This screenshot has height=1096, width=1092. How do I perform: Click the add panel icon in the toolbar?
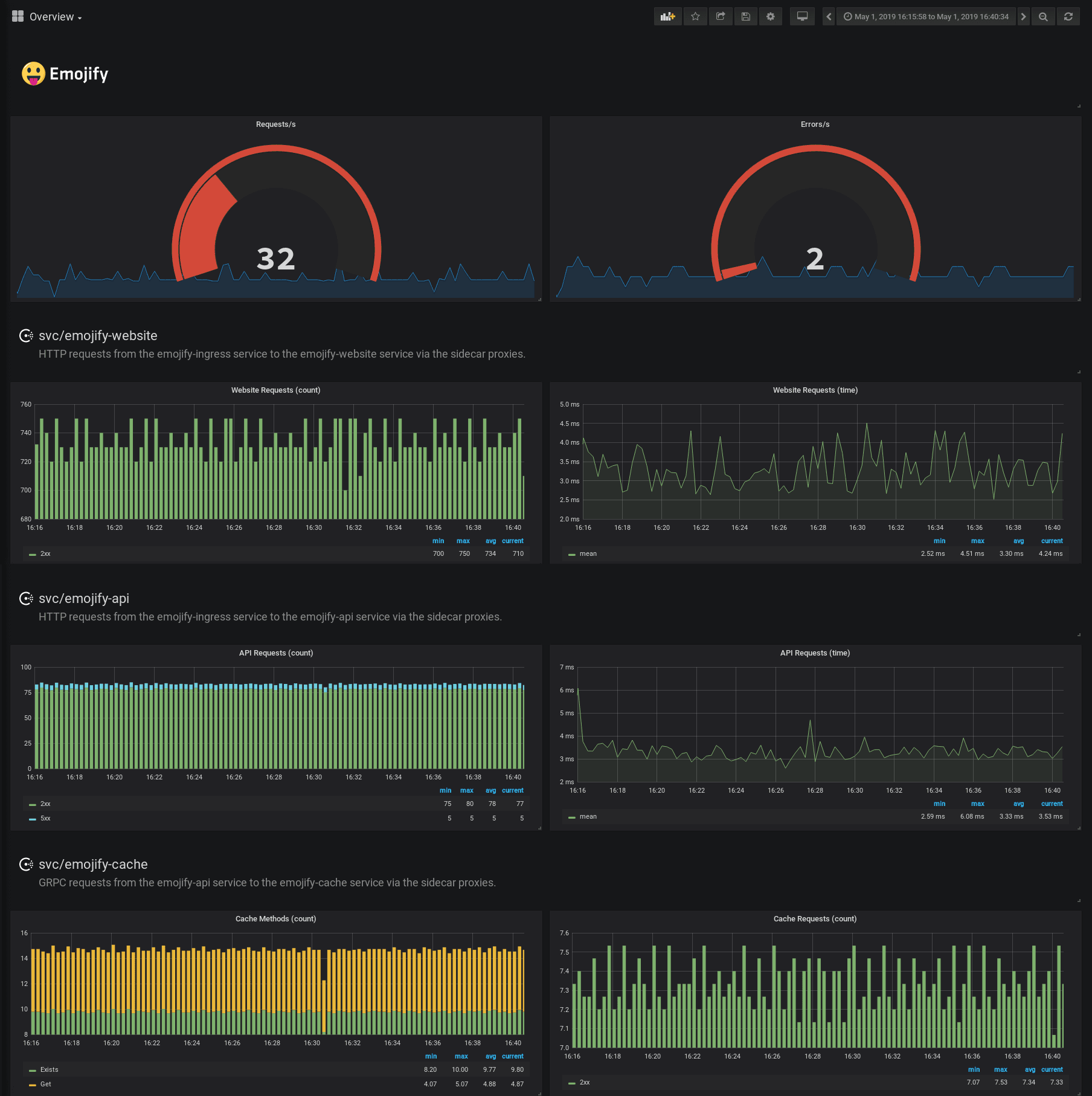point(667,16)
